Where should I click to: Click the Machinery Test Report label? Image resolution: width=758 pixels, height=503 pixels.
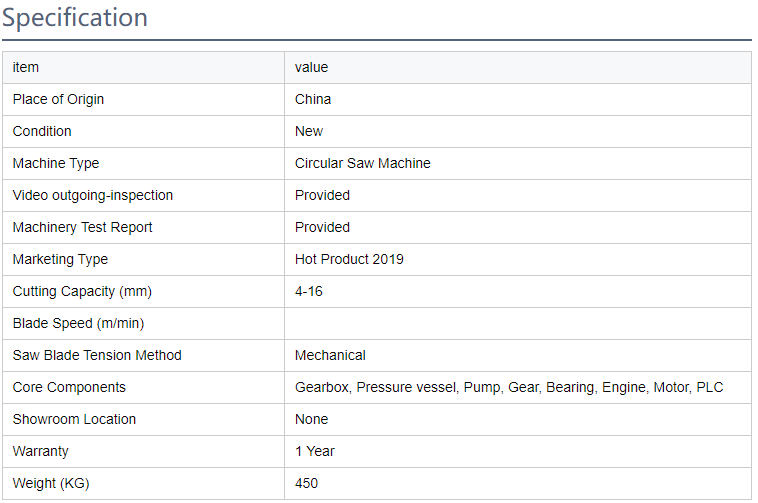tap(81, 227)
